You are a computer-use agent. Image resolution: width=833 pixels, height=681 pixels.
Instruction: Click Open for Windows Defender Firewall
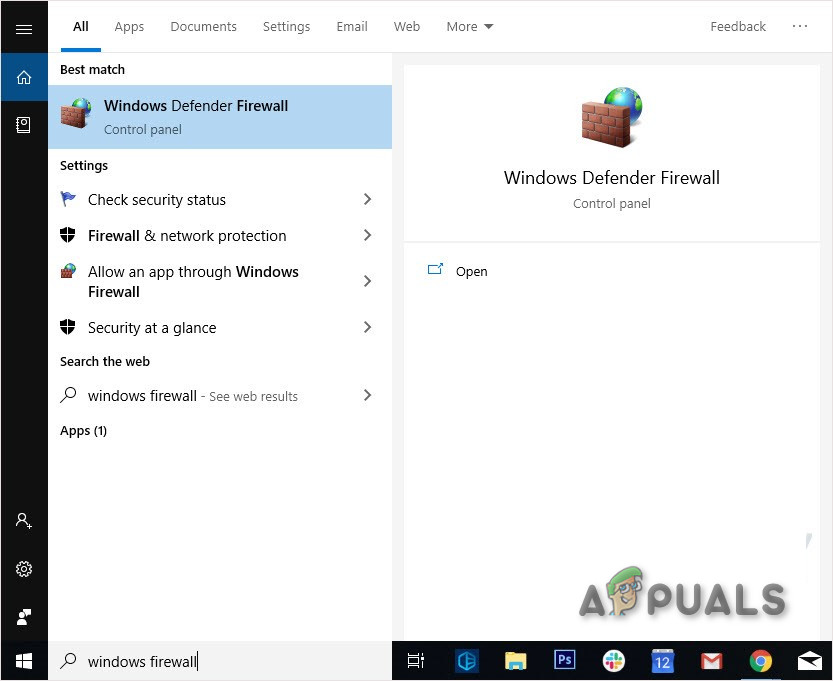coord(471,271)
